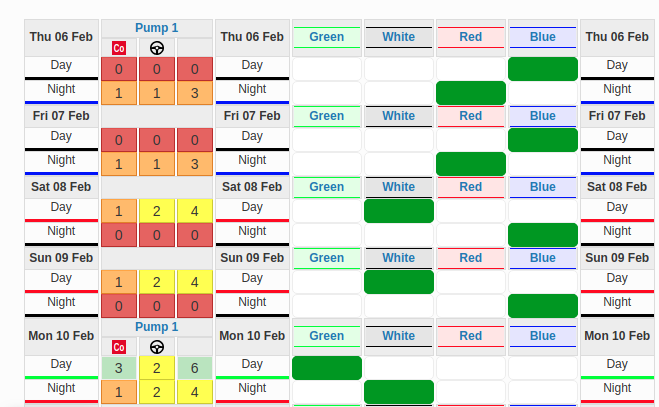Open the Pump 1 link above Thu 06 Feb
The image size is (659, 407).
click(156, 28)
